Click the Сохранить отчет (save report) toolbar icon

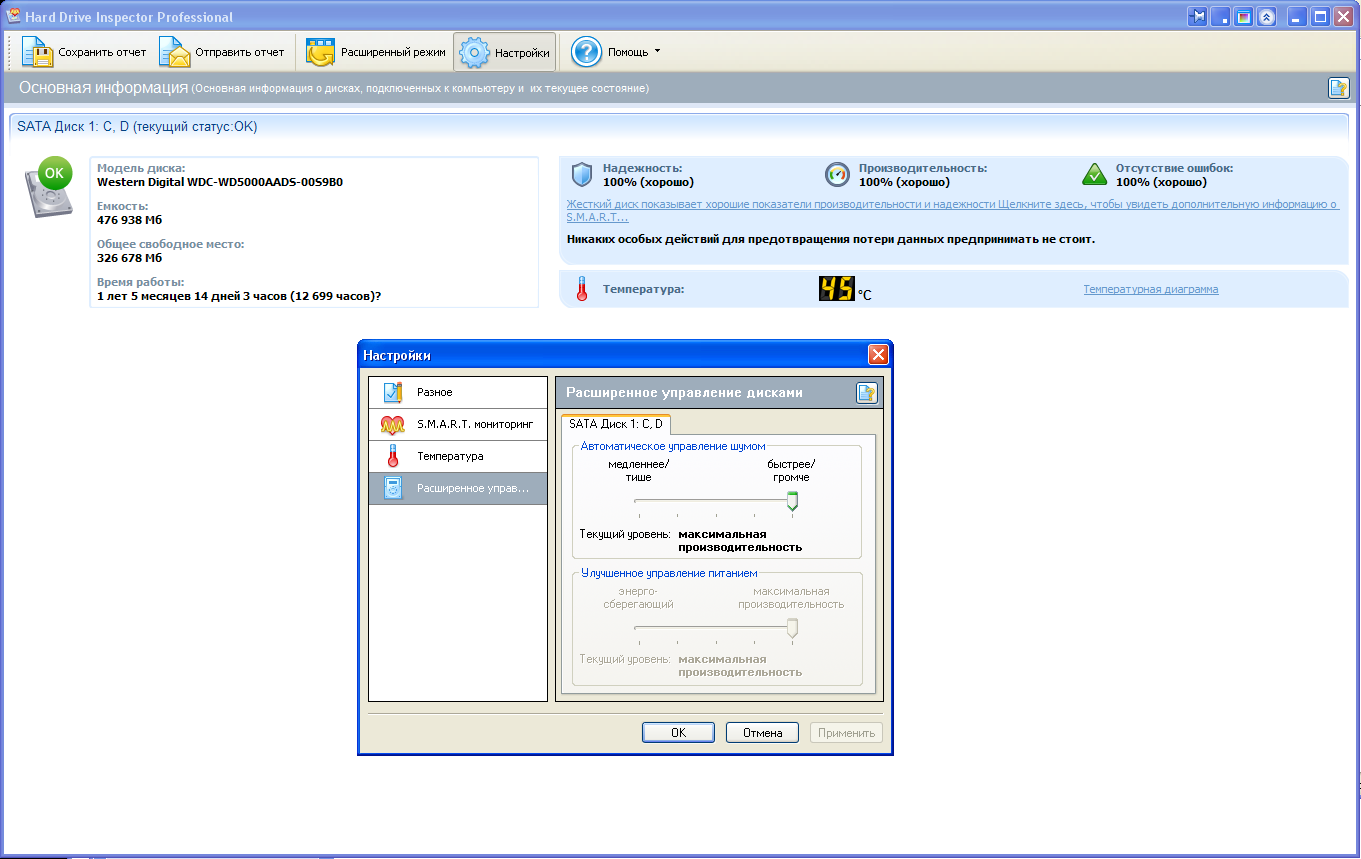(37, 52)
